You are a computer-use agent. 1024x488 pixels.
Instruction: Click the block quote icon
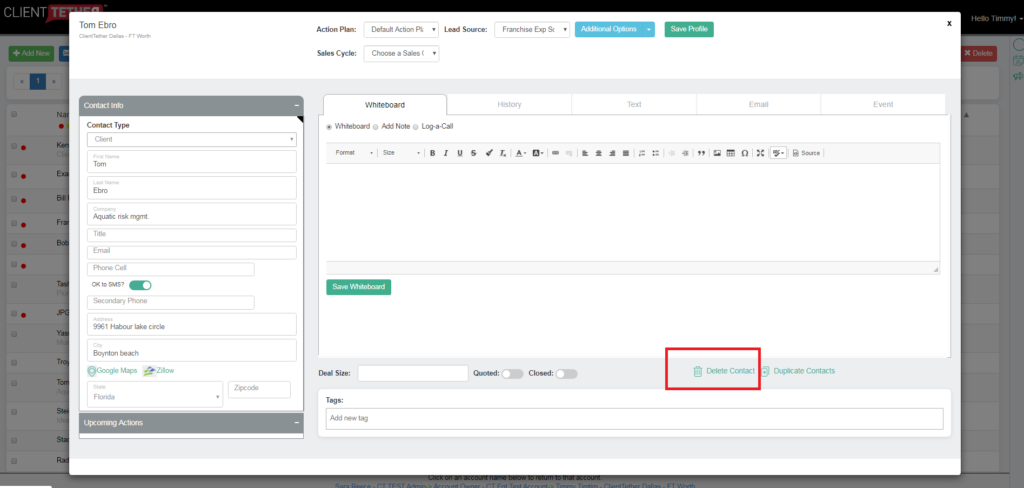[701, 153]
